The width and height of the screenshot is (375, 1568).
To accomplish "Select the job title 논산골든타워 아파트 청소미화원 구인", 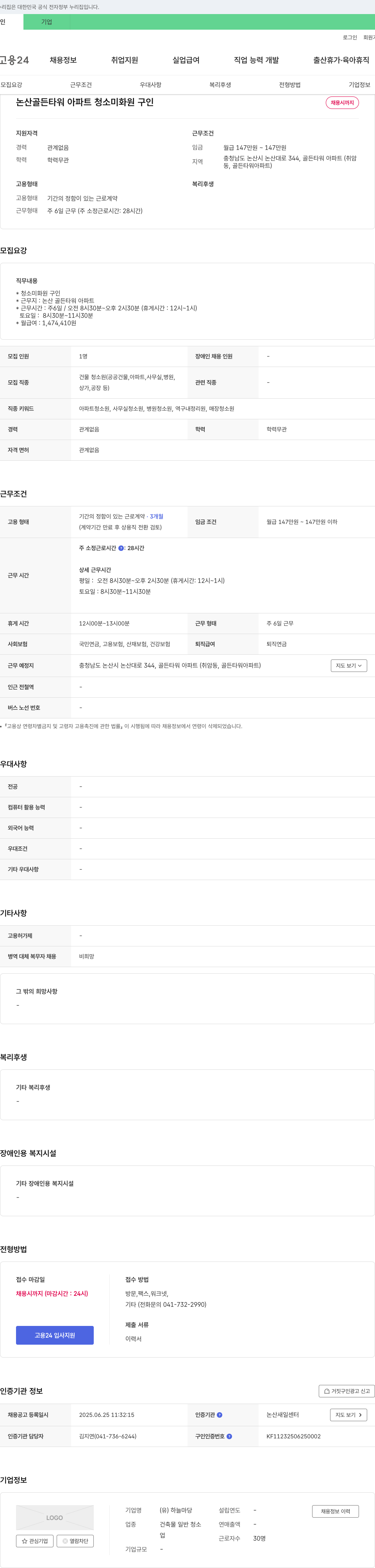I will 85,102.
